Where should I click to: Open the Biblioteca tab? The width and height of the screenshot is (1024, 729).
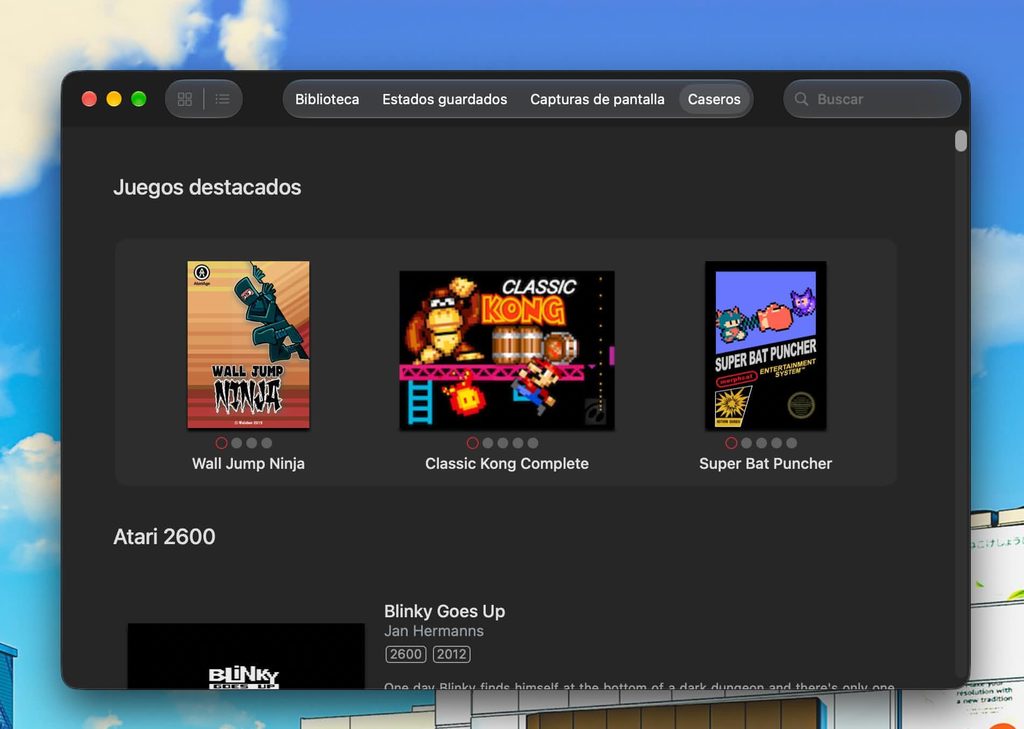[327, 99]
